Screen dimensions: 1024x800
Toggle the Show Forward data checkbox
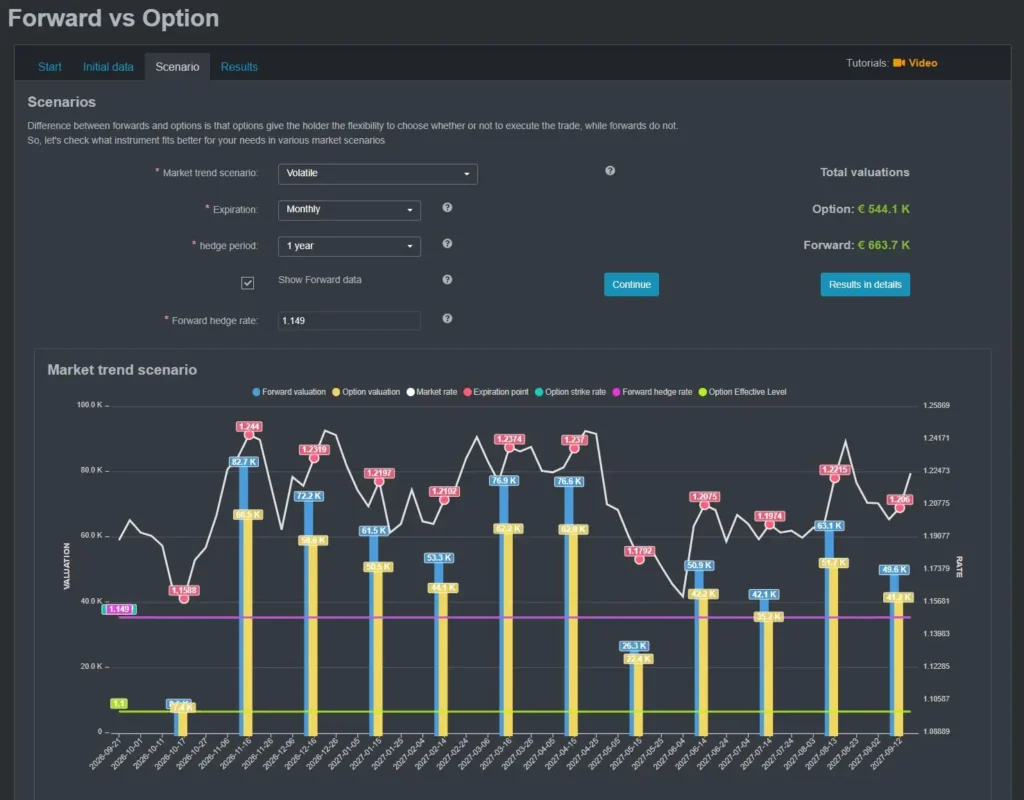(x=248, y=283)
